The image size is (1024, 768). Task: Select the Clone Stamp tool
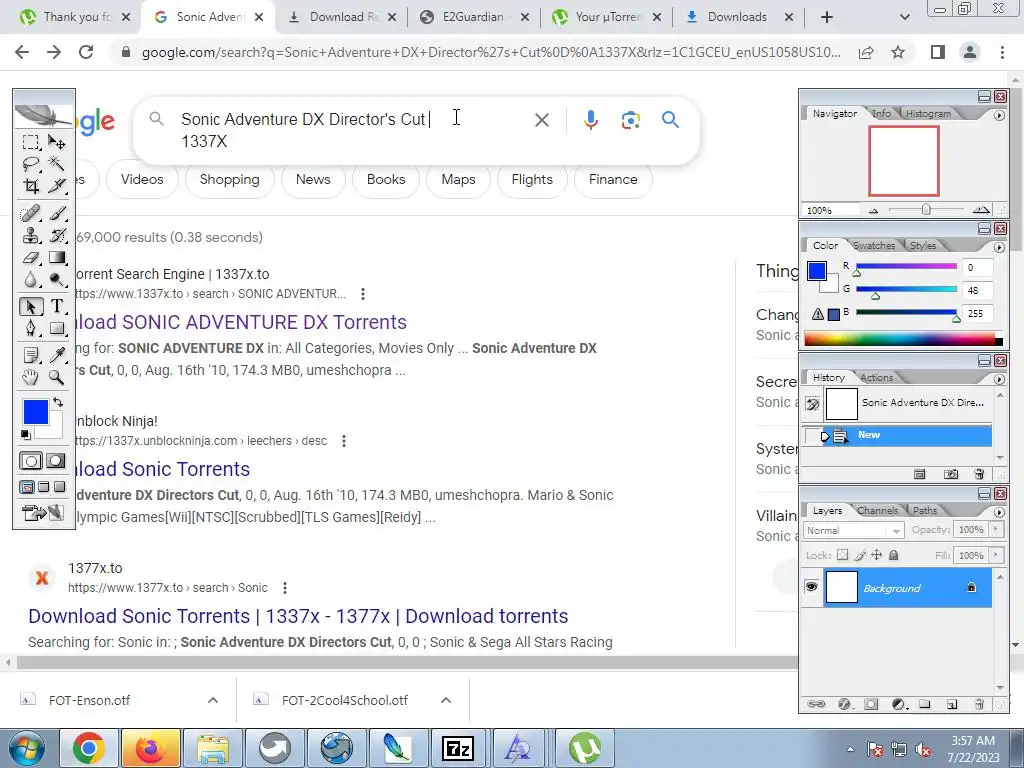[x=31, y=236]
